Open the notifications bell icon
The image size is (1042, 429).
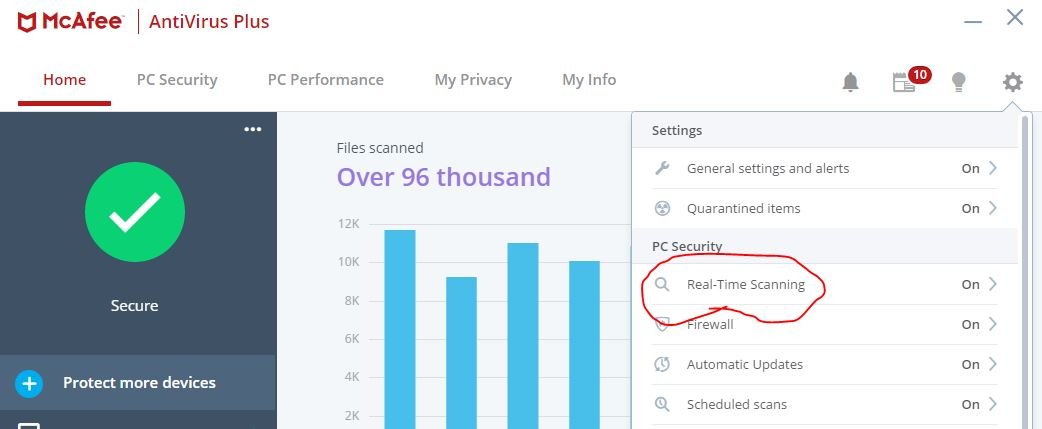tap(850, 82)
